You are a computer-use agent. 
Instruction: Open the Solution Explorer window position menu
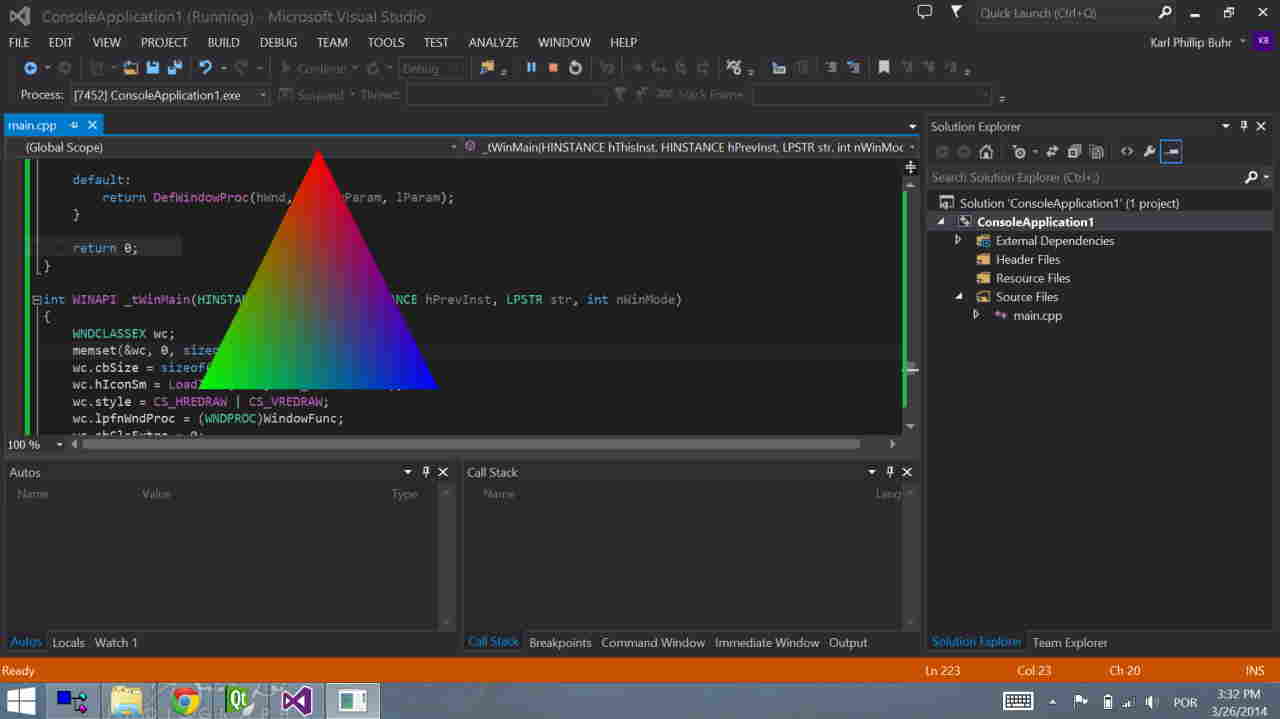pyautogui.click(x=1226, y=126)
